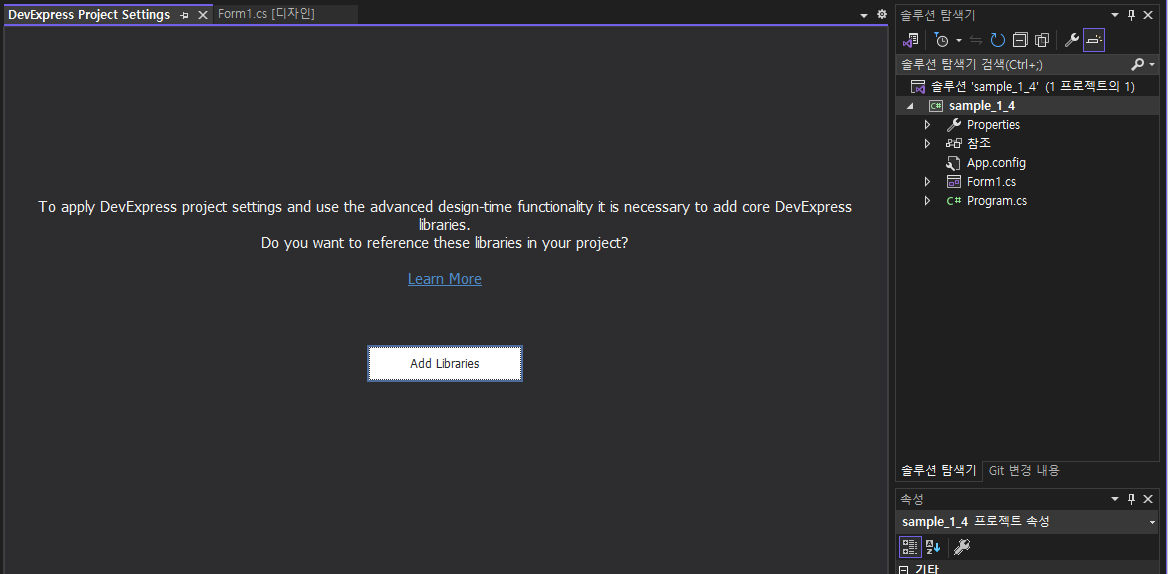Screen dimensions: 1168x574
Task: Open 속성 window position menu arrow
Action: click(1115, 499)
